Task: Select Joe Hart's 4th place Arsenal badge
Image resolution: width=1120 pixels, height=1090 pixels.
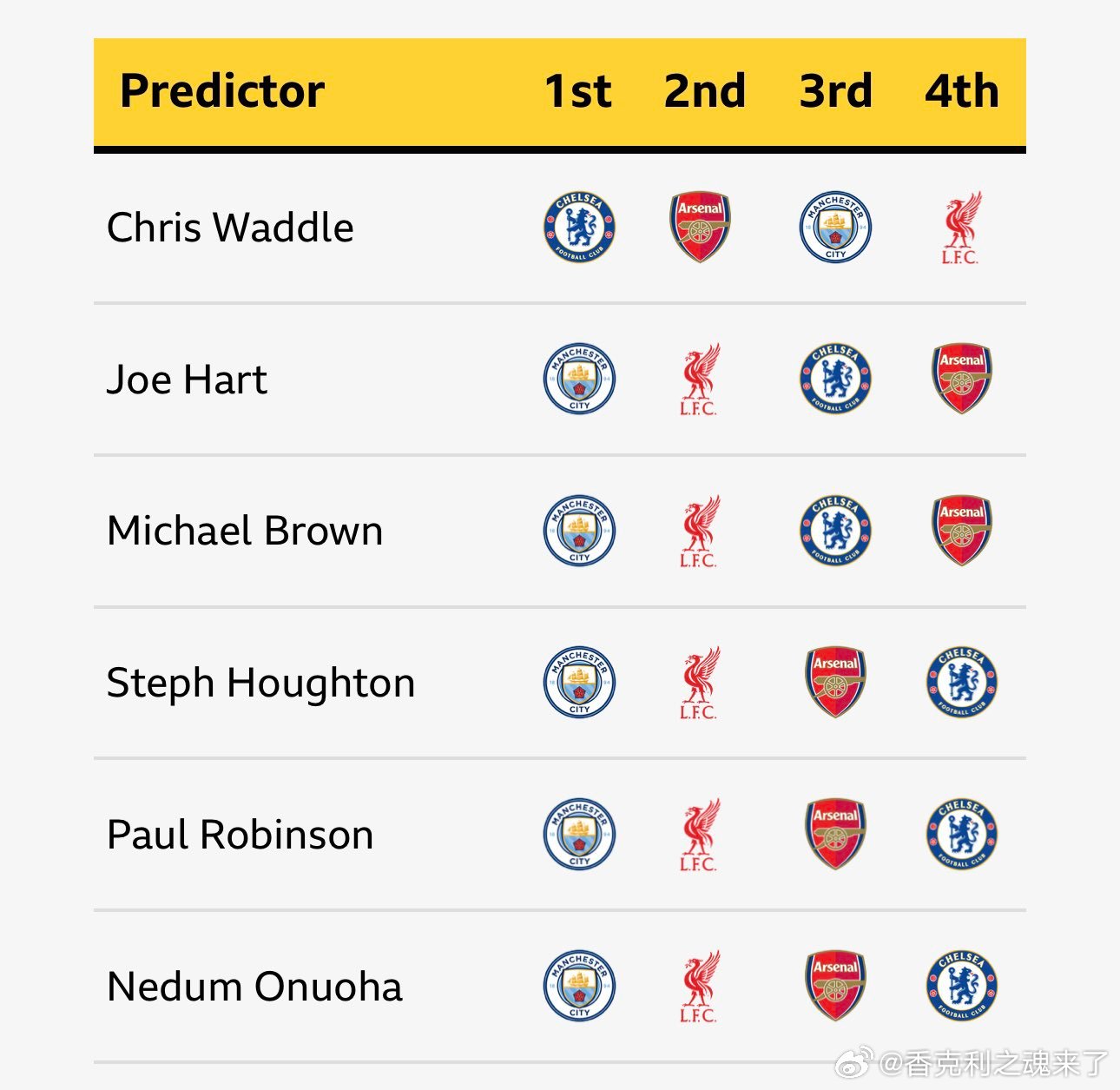Action: [x=962, y=379]
